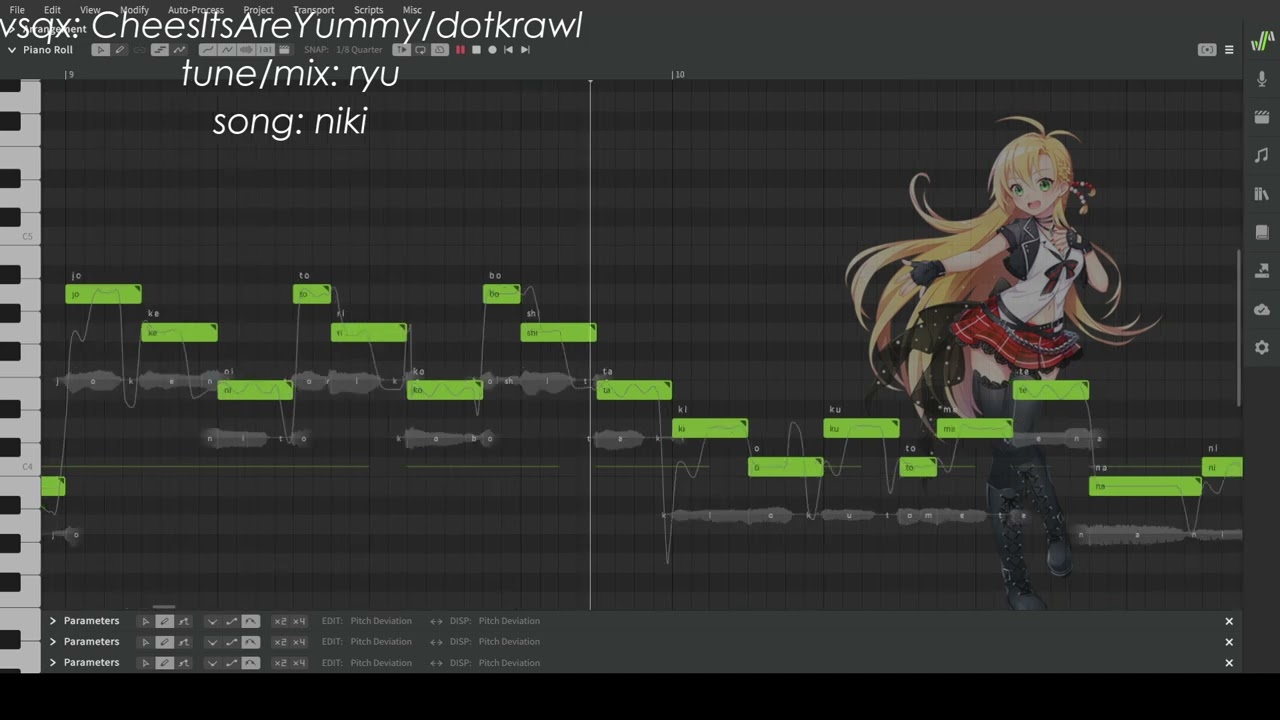This screenshot has width=1280, height=720.
Task: Toggle pencil tool in third Parameters row
Action: (165, 663)
